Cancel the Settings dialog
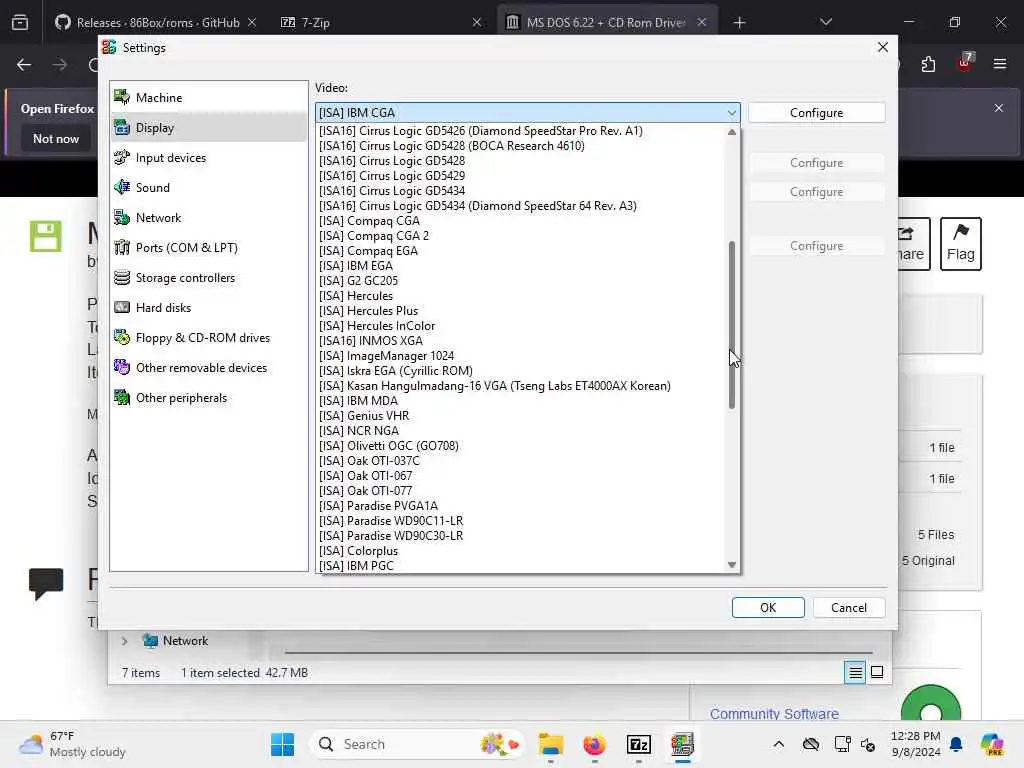The height and width of the screenshot is (768, 1024). (x=848, y=607)
